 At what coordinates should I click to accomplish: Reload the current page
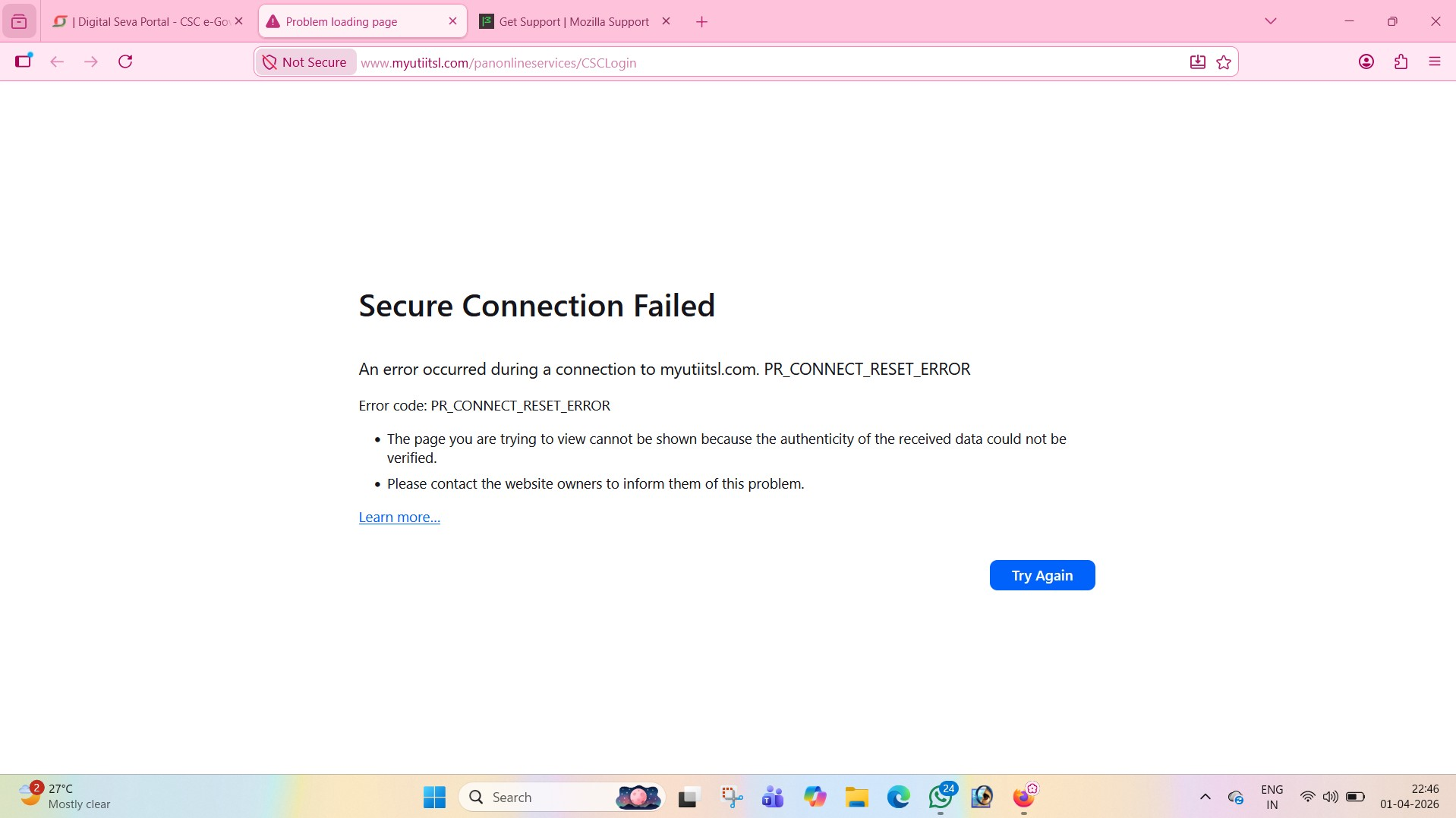click(126, 62)
